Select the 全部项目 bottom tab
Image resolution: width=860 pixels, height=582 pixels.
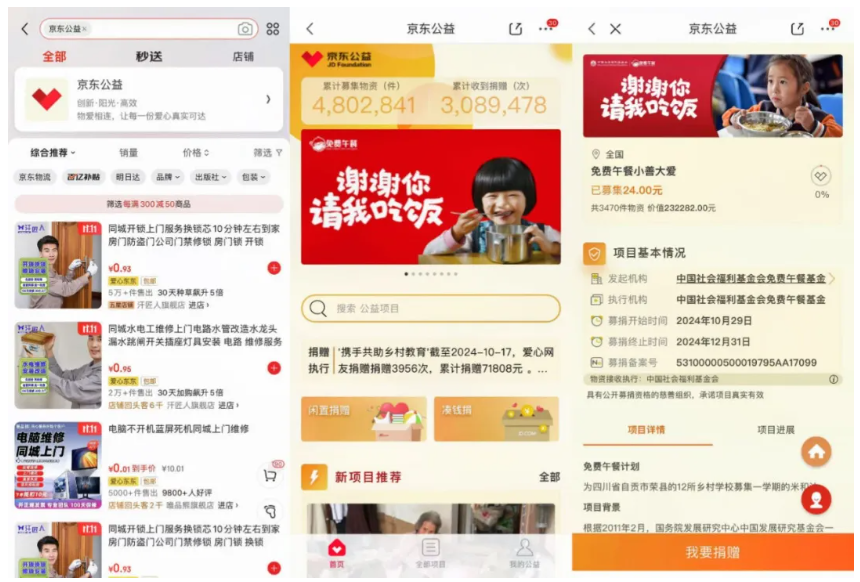431,553
